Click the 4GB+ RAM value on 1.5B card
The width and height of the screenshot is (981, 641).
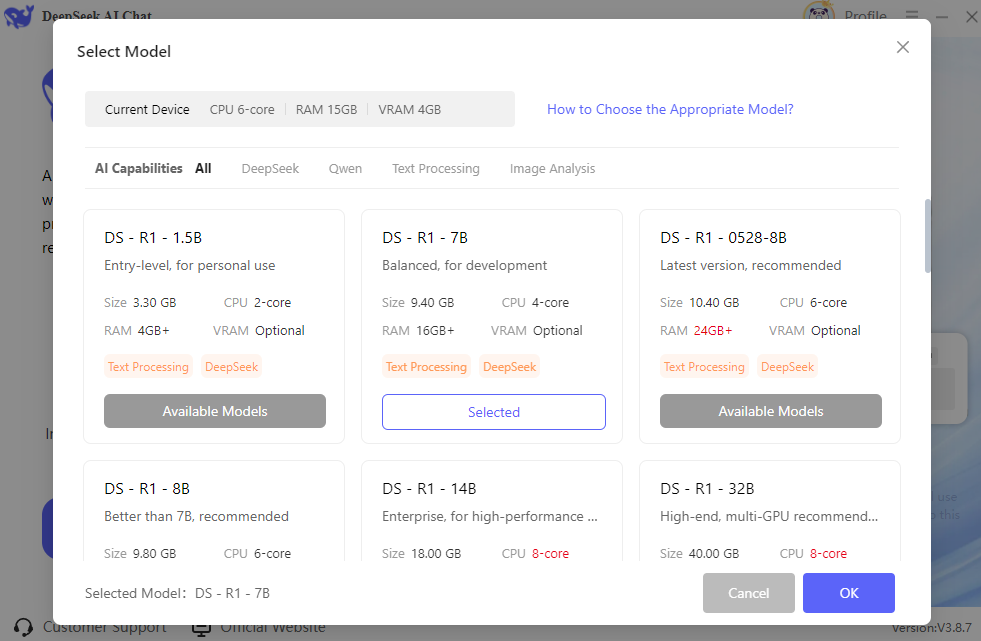point(153,330)
